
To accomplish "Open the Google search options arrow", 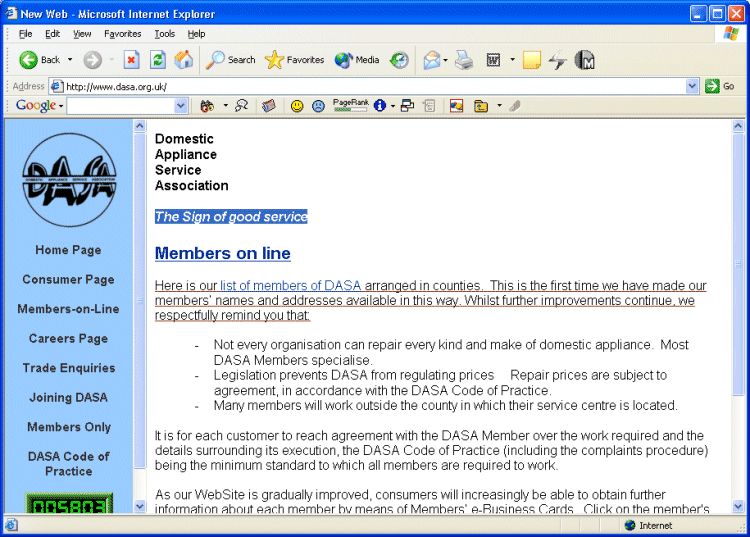I will (x=225, y=106).
